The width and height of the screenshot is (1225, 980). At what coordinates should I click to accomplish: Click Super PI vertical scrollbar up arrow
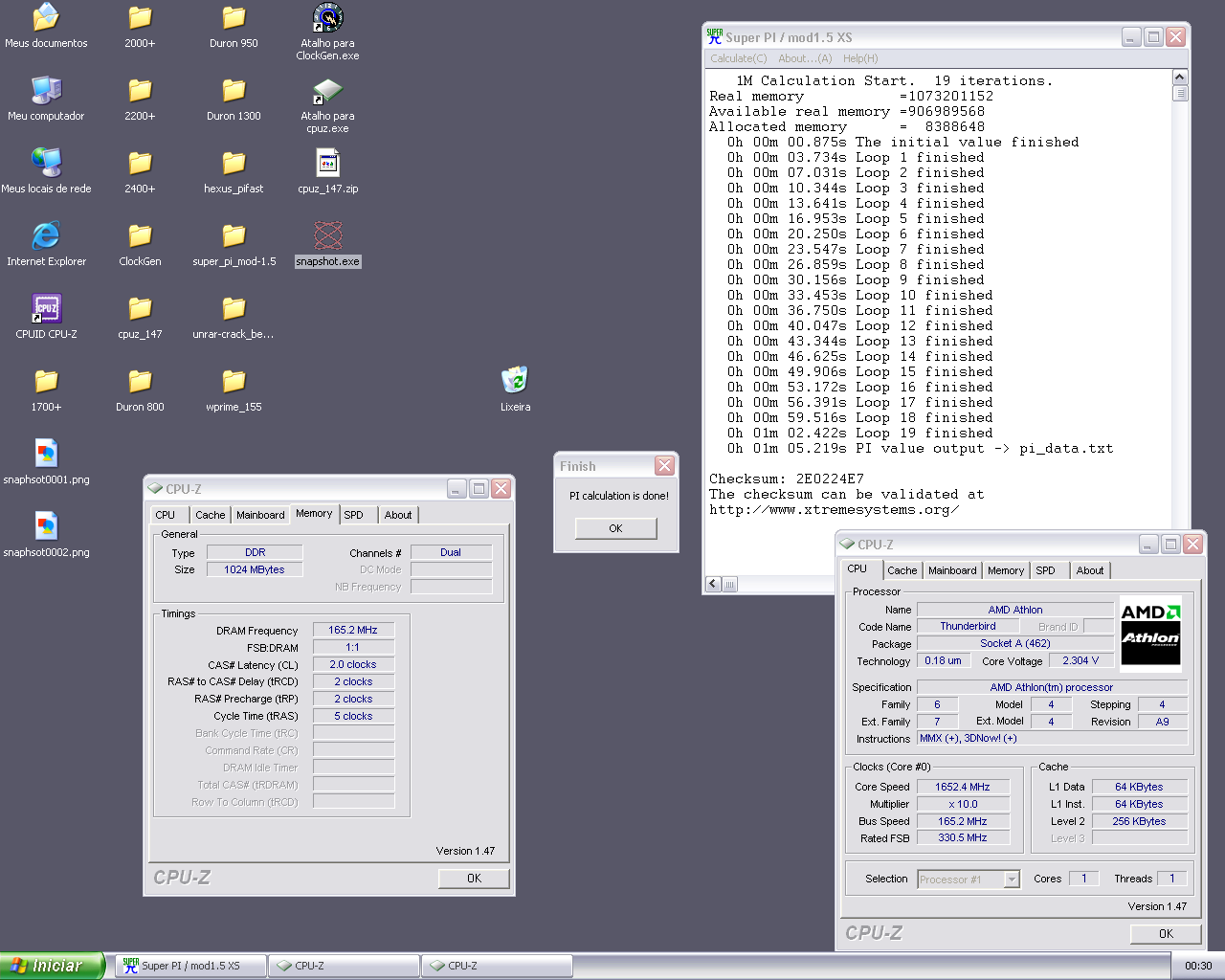(x=1180, y=78)
